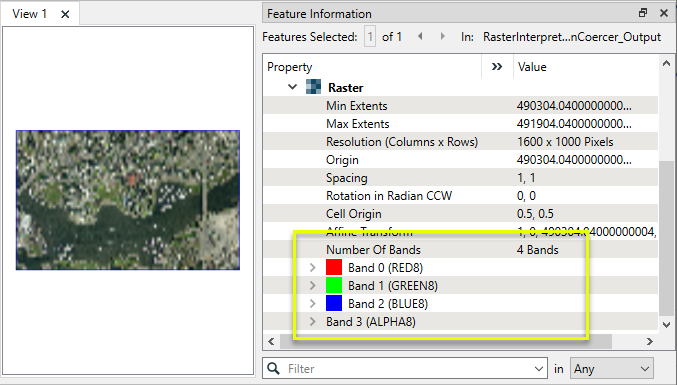This screenshot has width=677, height=385.
Task: Expand Band 0 (RED8) details
Action: (313, 268)
